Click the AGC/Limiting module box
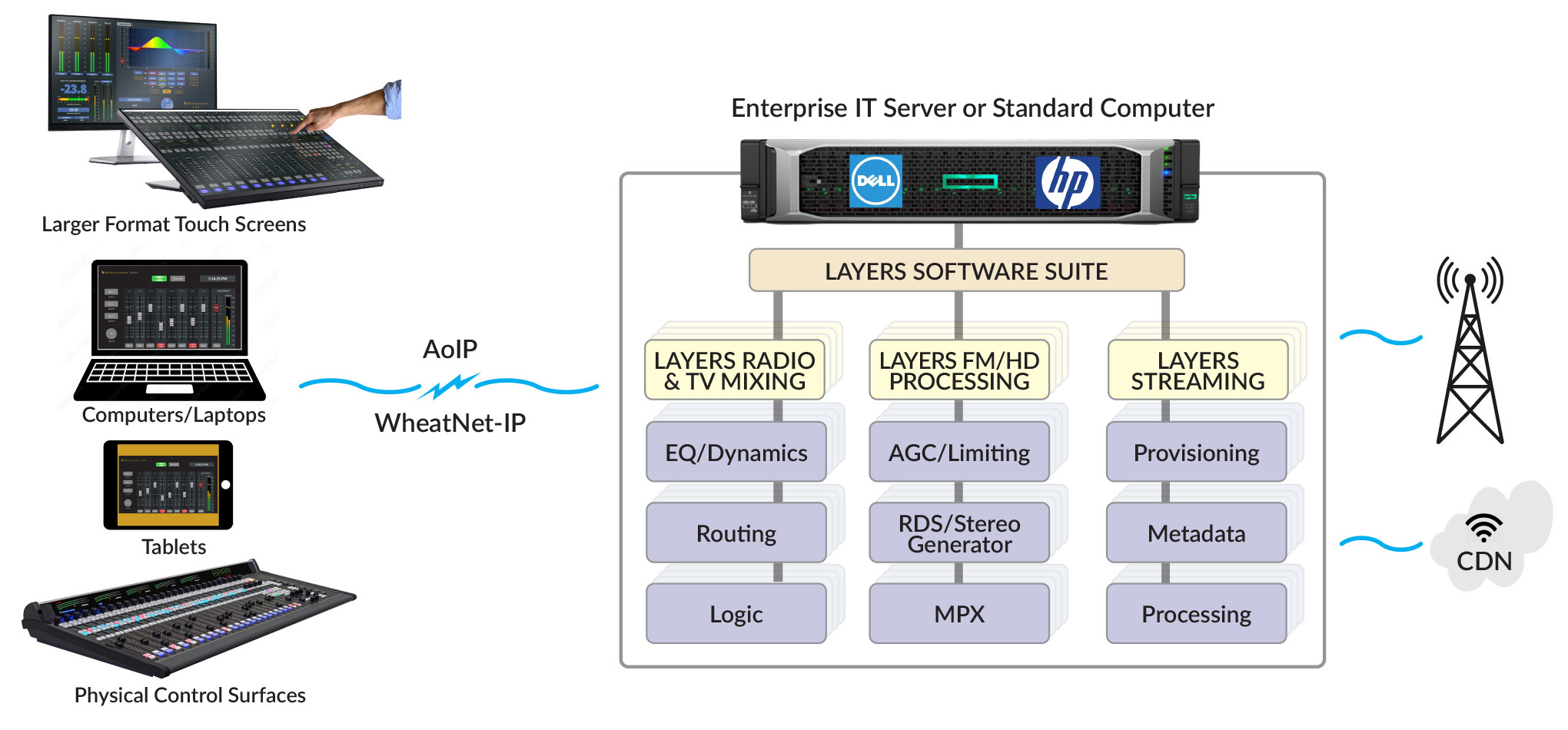Screen dimensions: 1568x730 (x=958, y=453)
